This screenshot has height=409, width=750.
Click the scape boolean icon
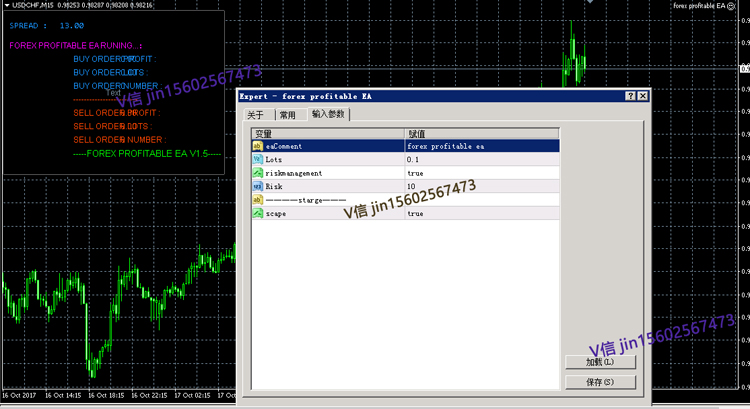tap(257, 213)
